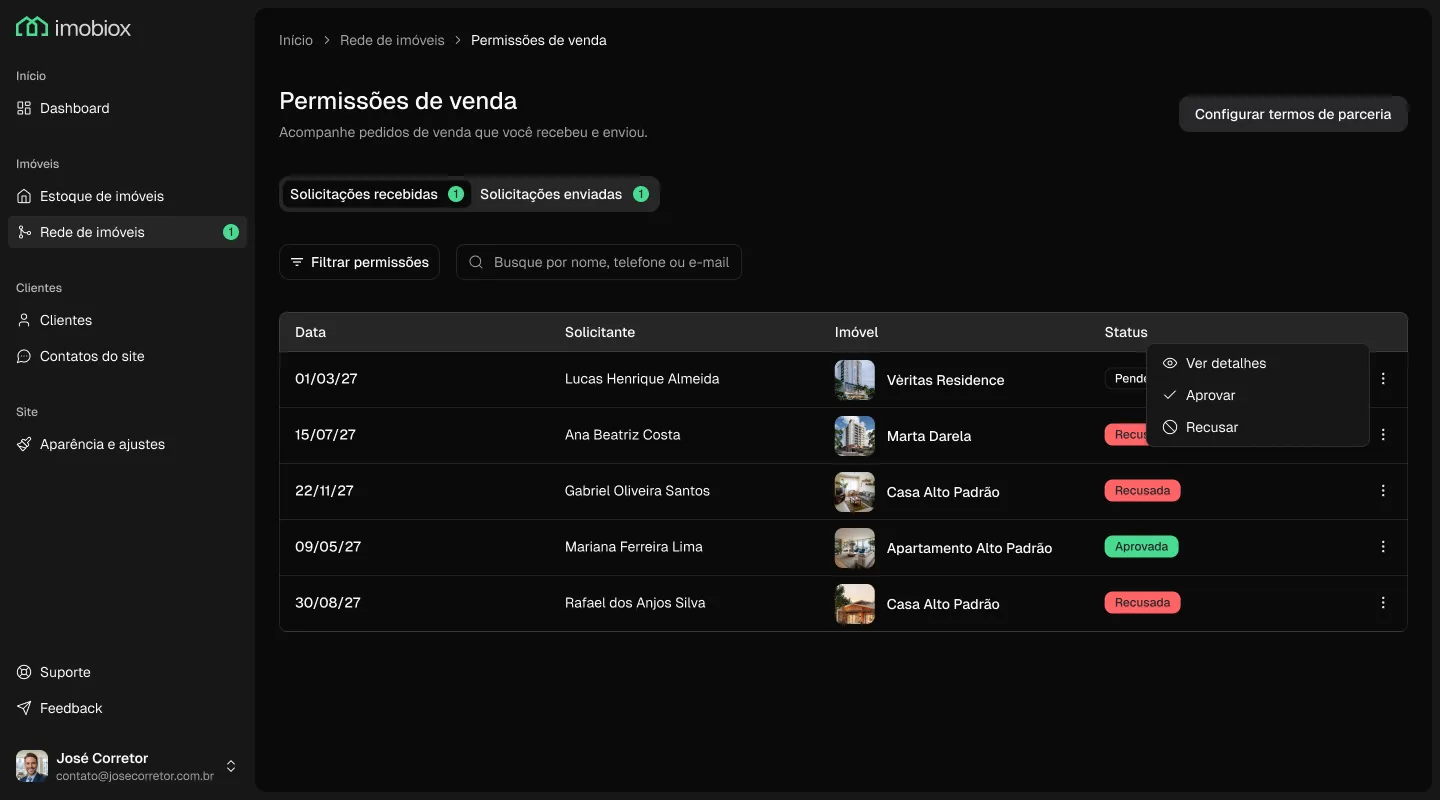Click the Apartamento Alto Padrão thumbnail
The width and height of the screenshot is (1440, 800).
click(855, 548)
